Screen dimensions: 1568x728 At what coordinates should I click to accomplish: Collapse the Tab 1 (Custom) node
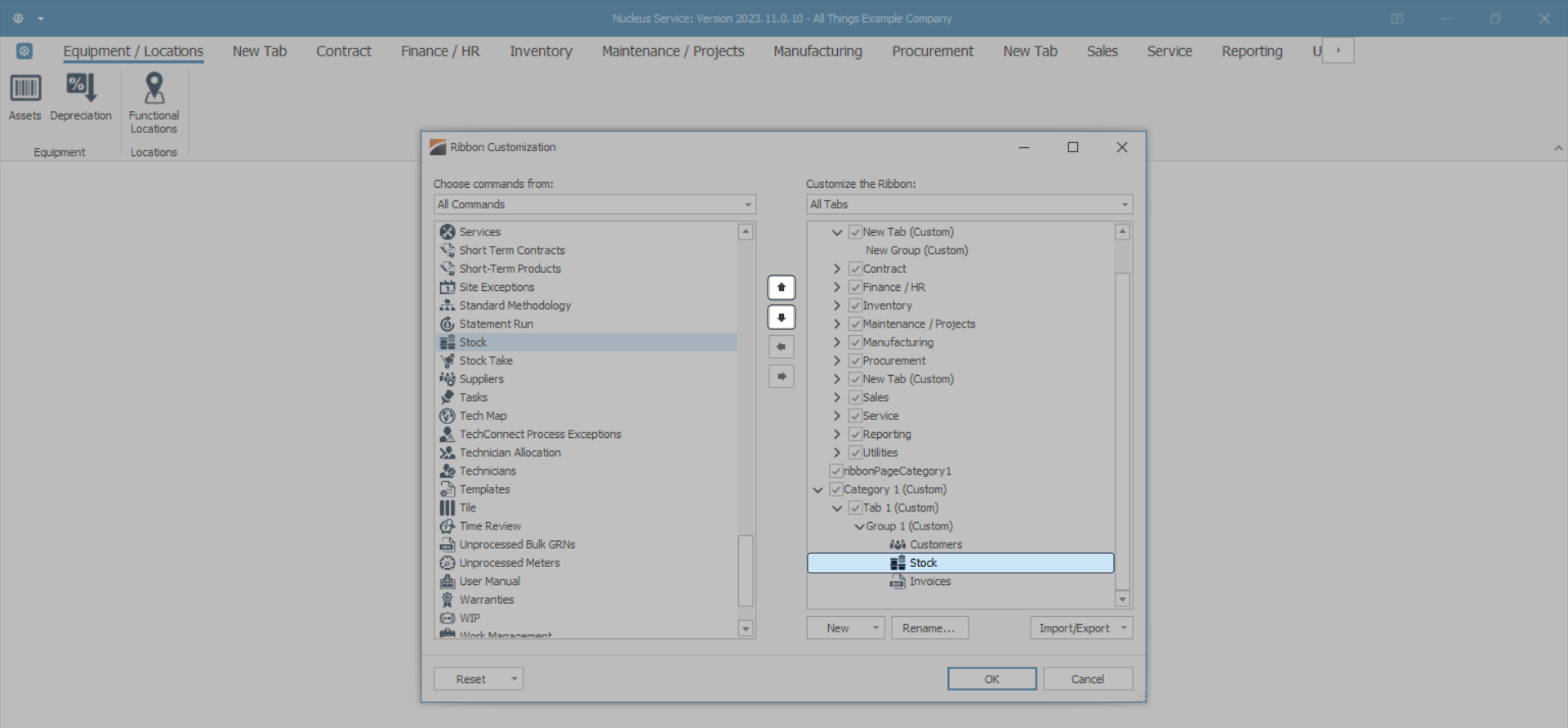(836, 508)
